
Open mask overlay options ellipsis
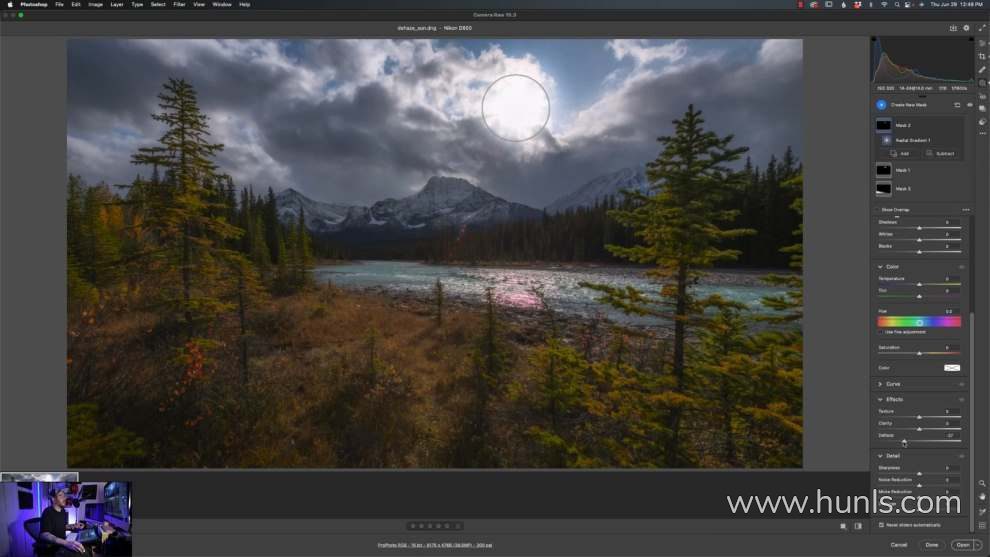point(965,210)
